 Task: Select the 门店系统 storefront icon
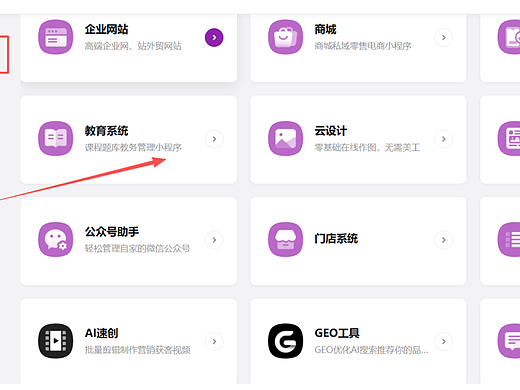[x=285, y=240]
